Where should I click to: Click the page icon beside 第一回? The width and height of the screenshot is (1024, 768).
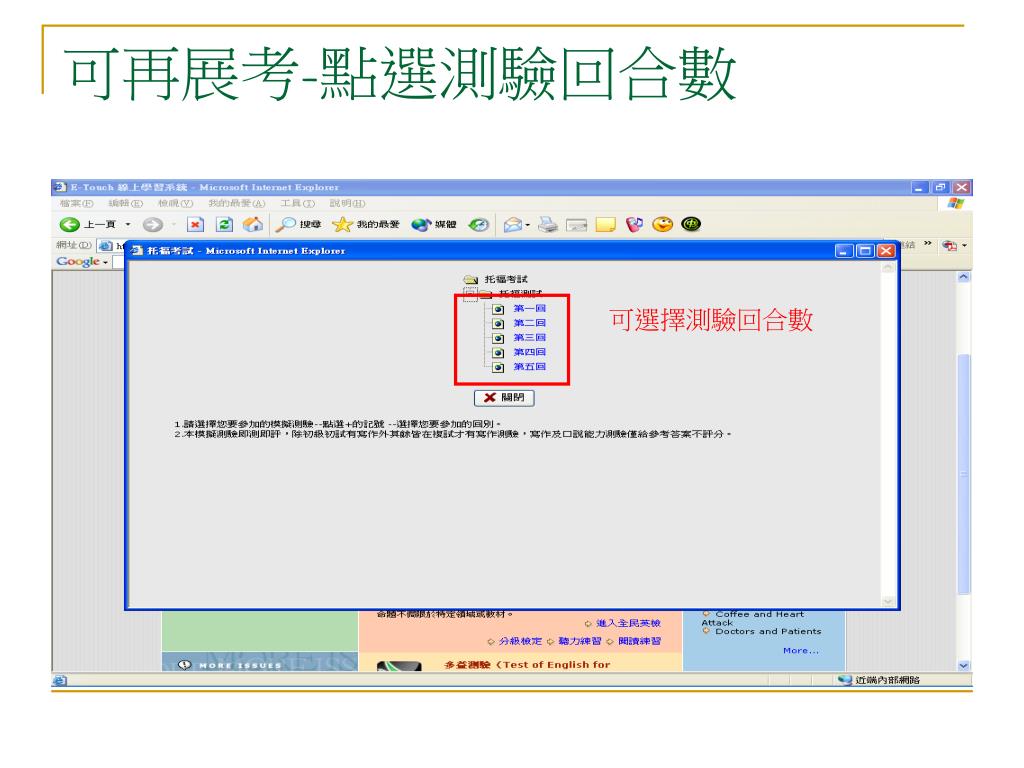pos(498,309)
